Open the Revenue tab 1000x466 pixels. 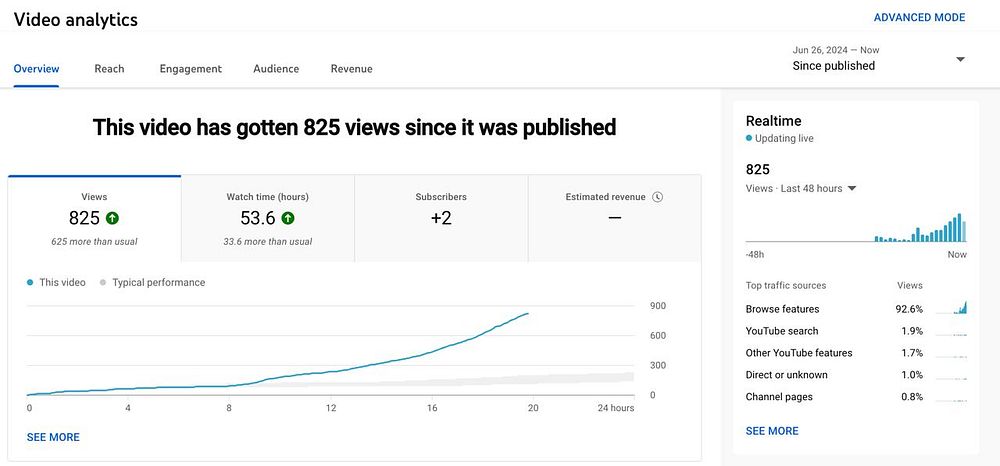351,69
